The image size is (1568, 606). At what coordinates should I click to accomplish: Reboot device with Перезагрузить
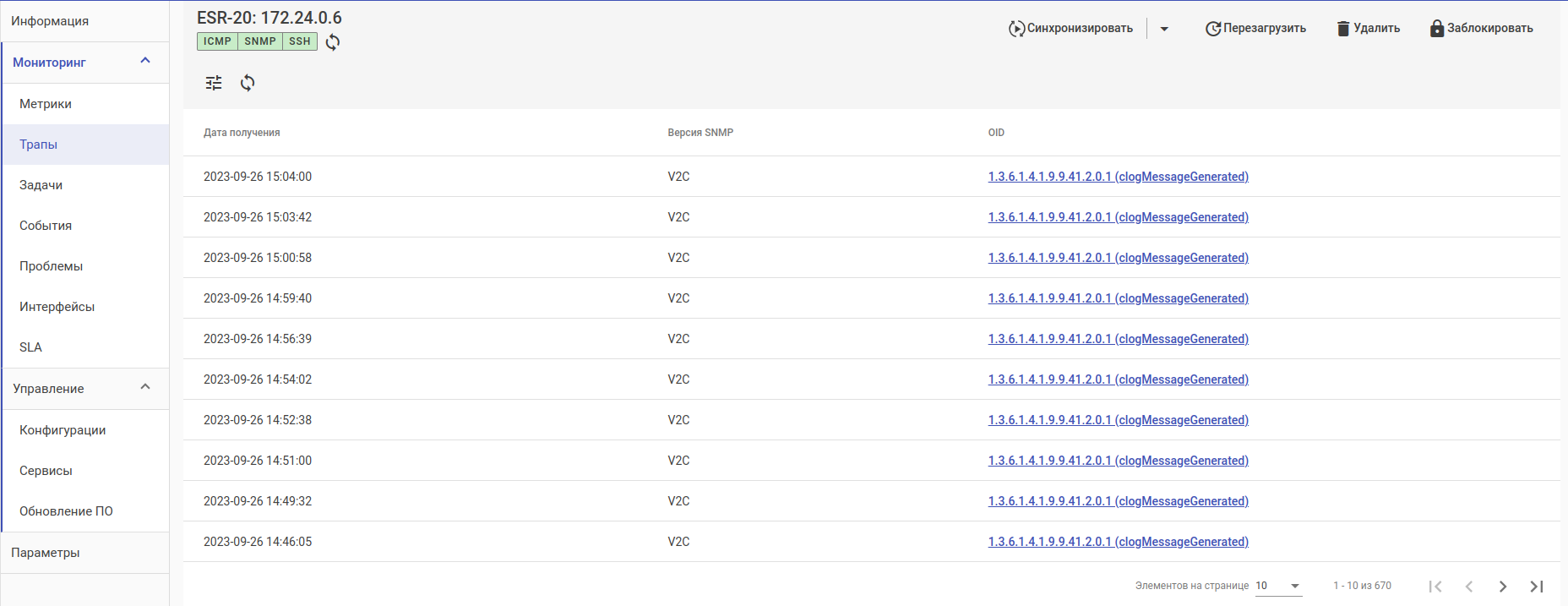point(1255,29)
